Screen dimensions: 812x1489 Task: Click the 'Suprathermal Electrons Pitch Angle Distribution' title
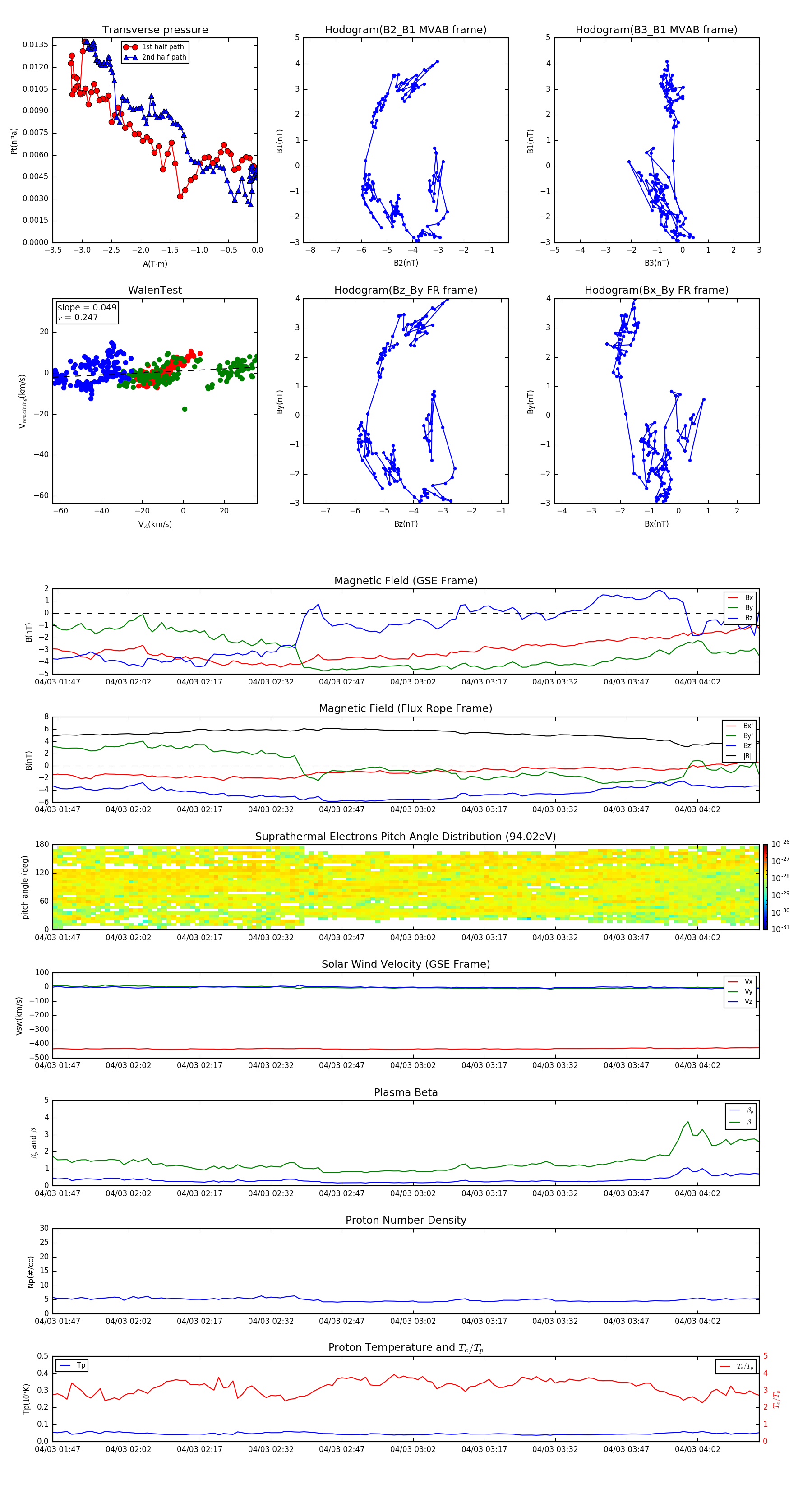pos(406,837)
